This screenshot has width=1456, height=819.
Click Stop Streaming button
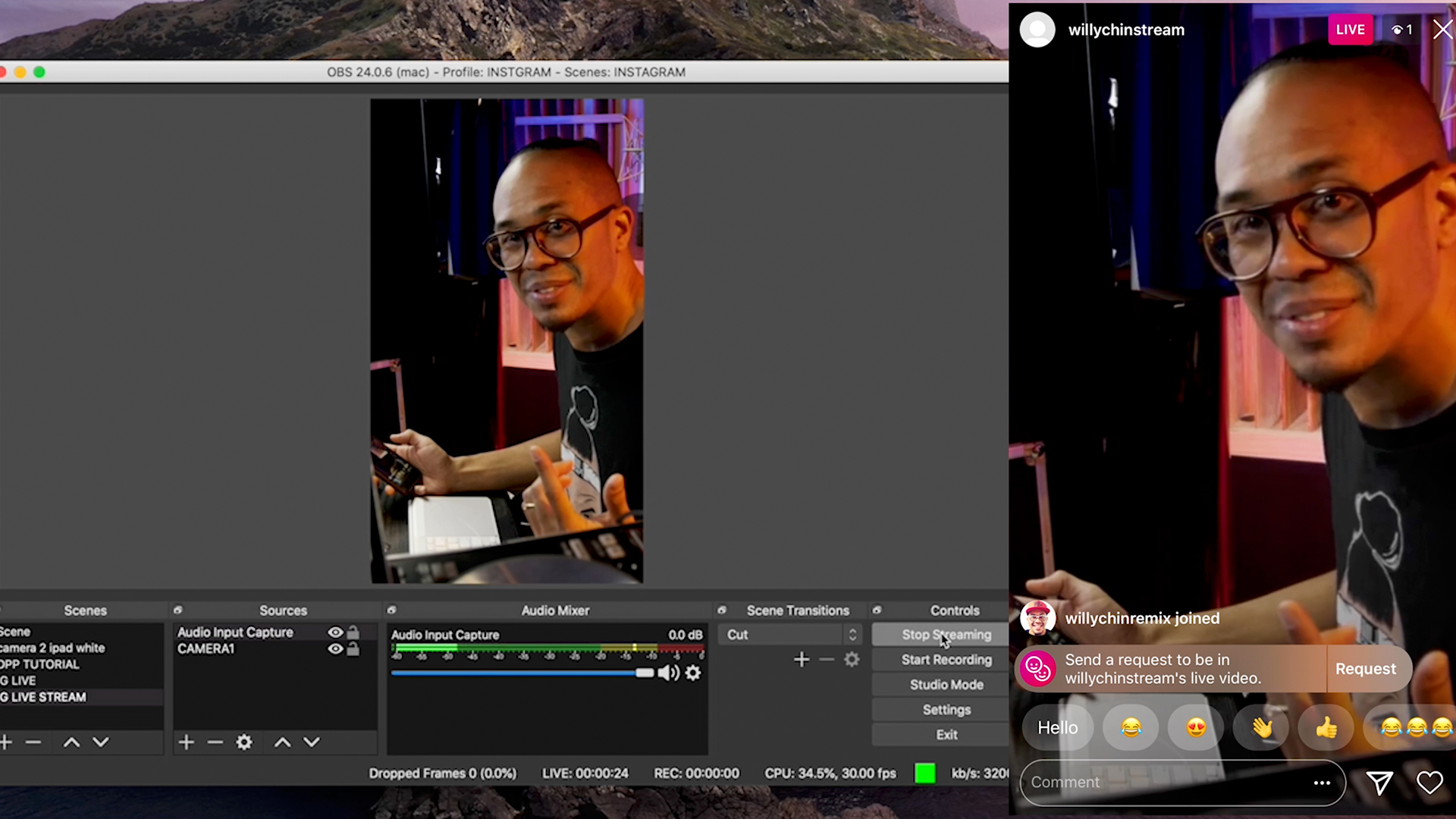point(940,635)
